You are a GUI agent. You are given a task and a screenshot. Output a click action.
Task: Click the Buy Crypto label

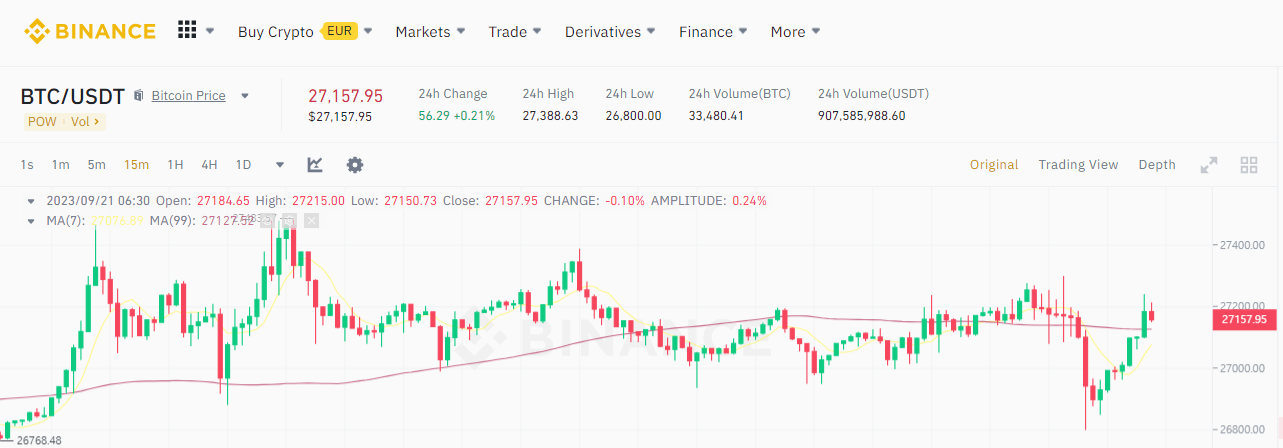[276, 31]
